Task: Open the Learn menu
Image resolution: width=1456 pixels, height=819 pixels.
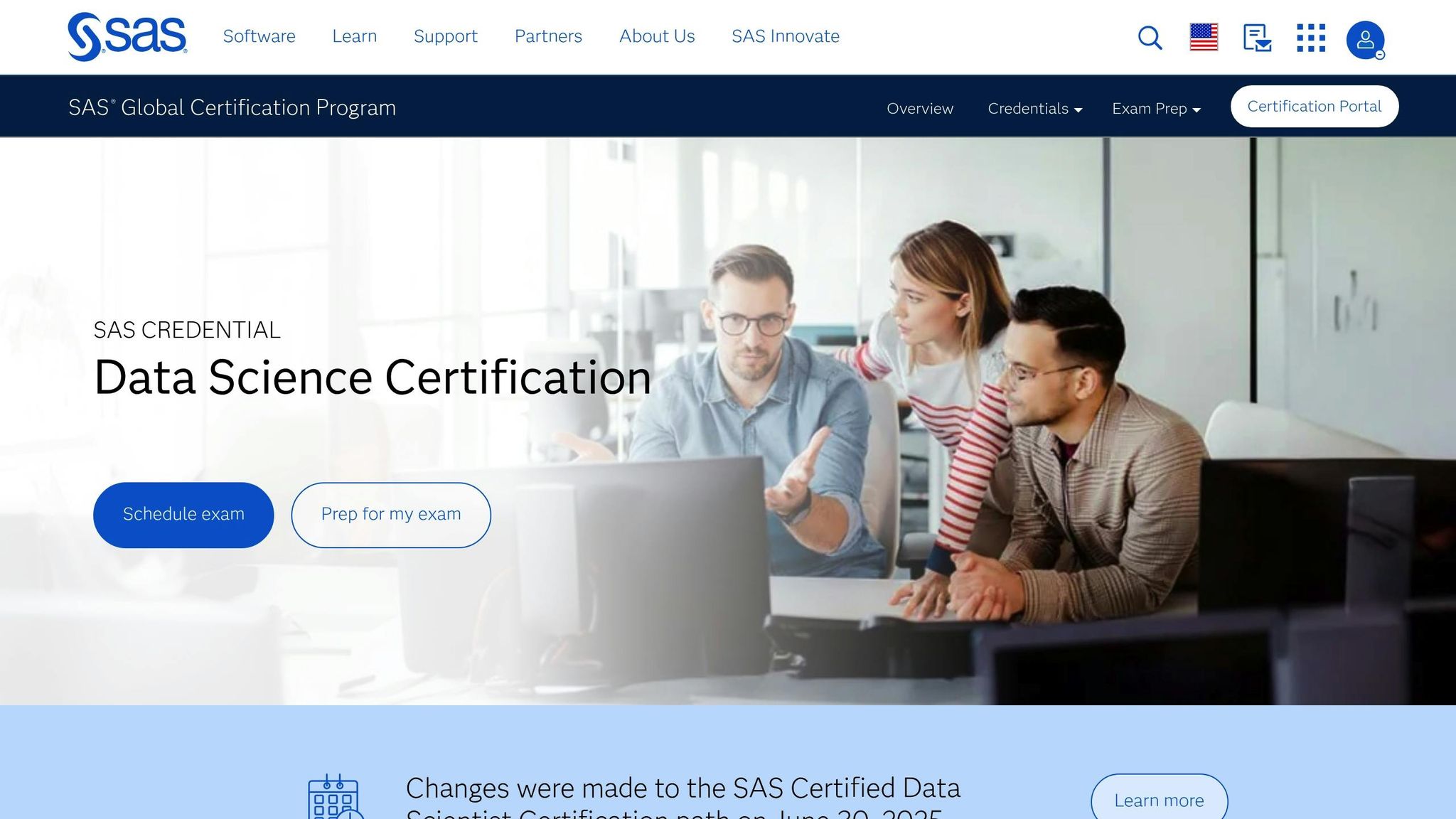Action: coord(354,36)
